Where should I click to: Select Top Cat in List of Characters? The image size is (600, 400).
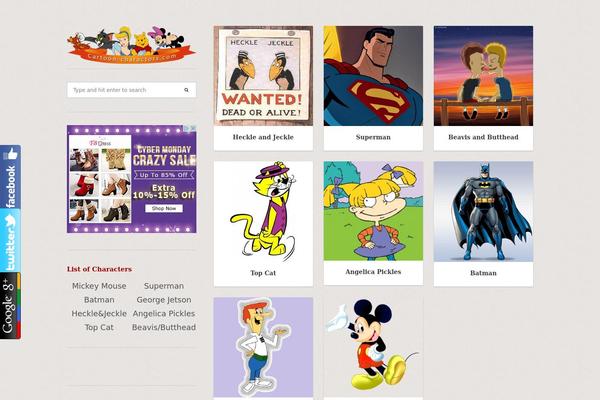pyautogui.click(x=99, y=327)
